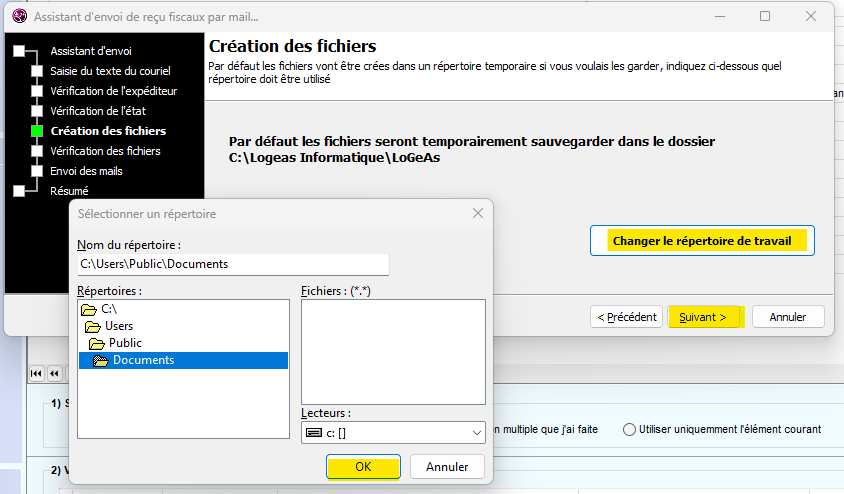Image resolution: width=844 pixels, height=494 pixels.
Task: Click the open folder icon beside Documents
Action: coord(100,361)
